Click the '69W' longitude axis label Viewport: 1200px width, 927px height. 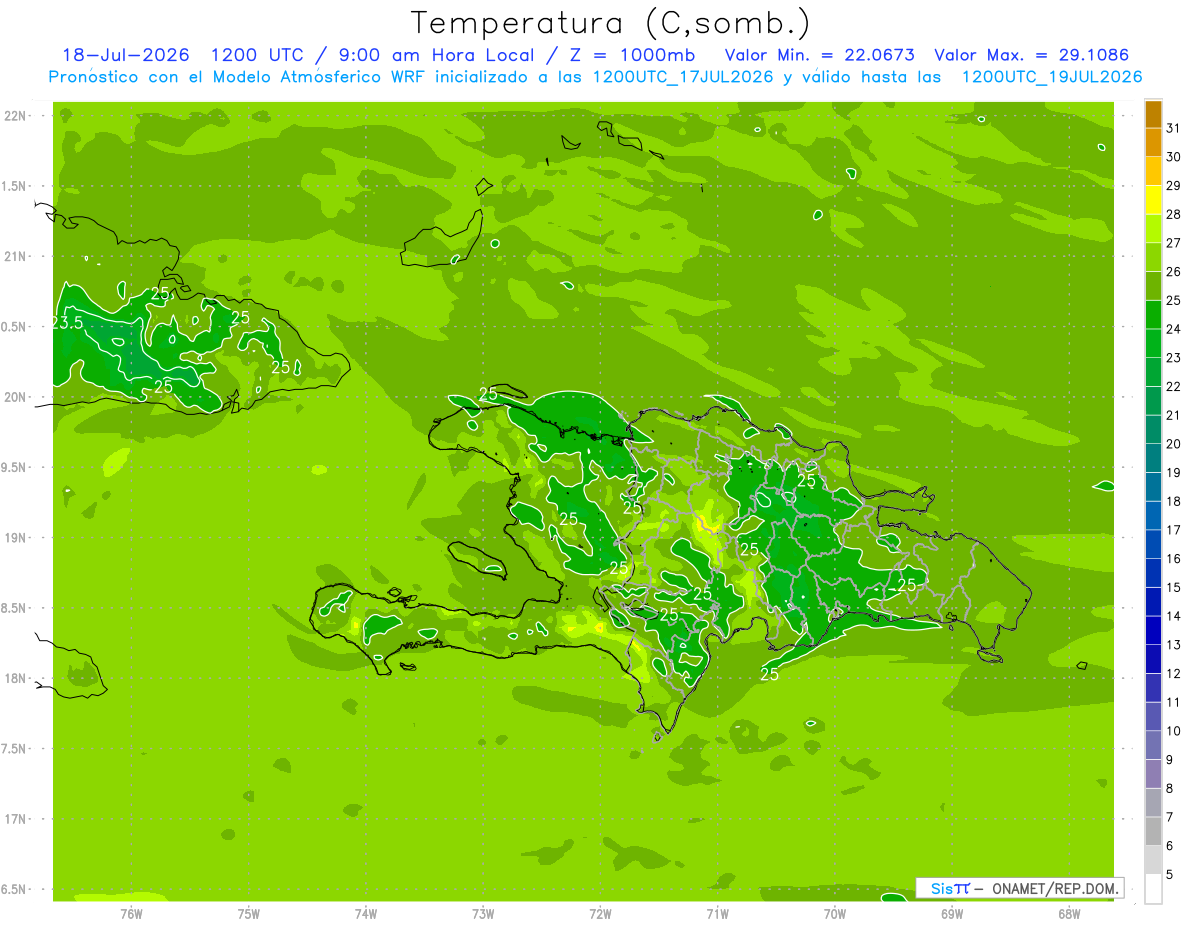(x=952, y=914)
